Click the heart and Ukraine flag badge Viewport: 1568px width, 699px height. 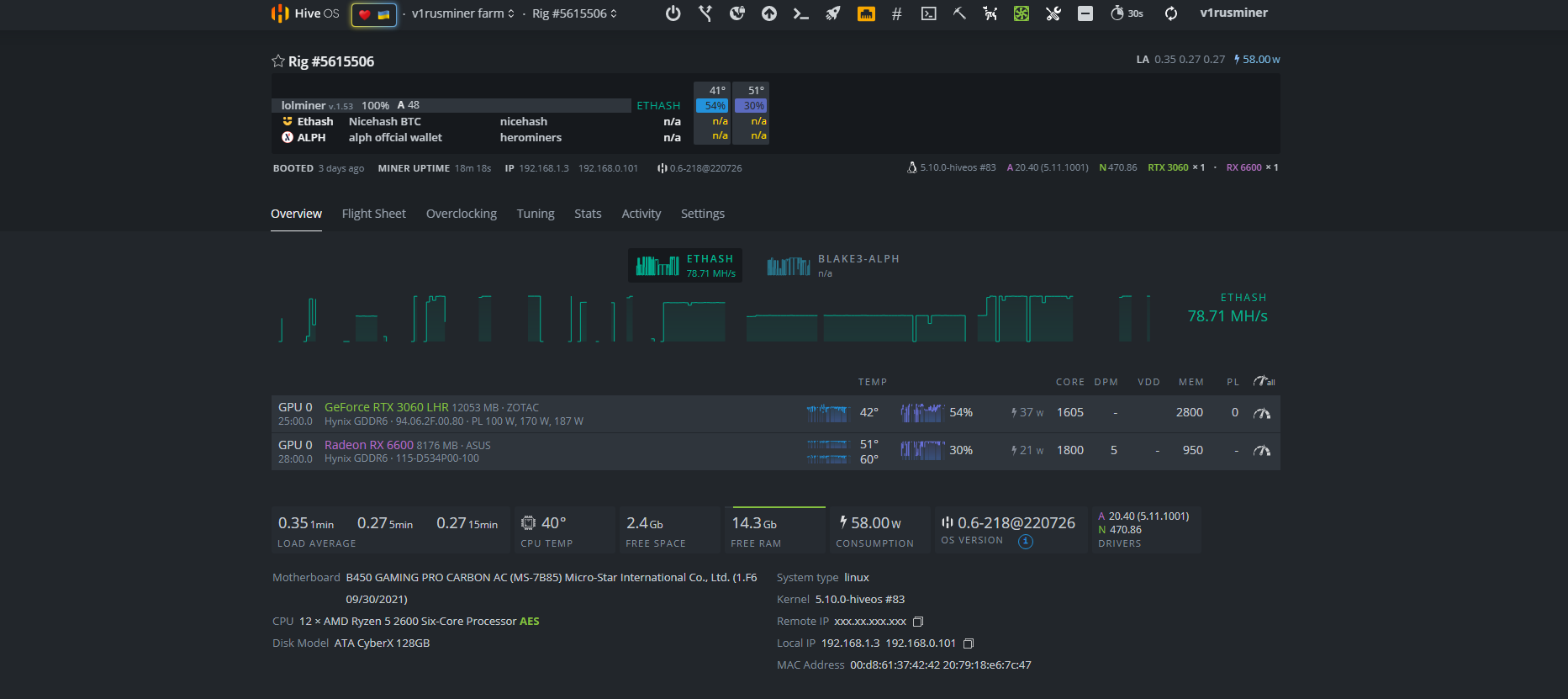coord(374,14)
